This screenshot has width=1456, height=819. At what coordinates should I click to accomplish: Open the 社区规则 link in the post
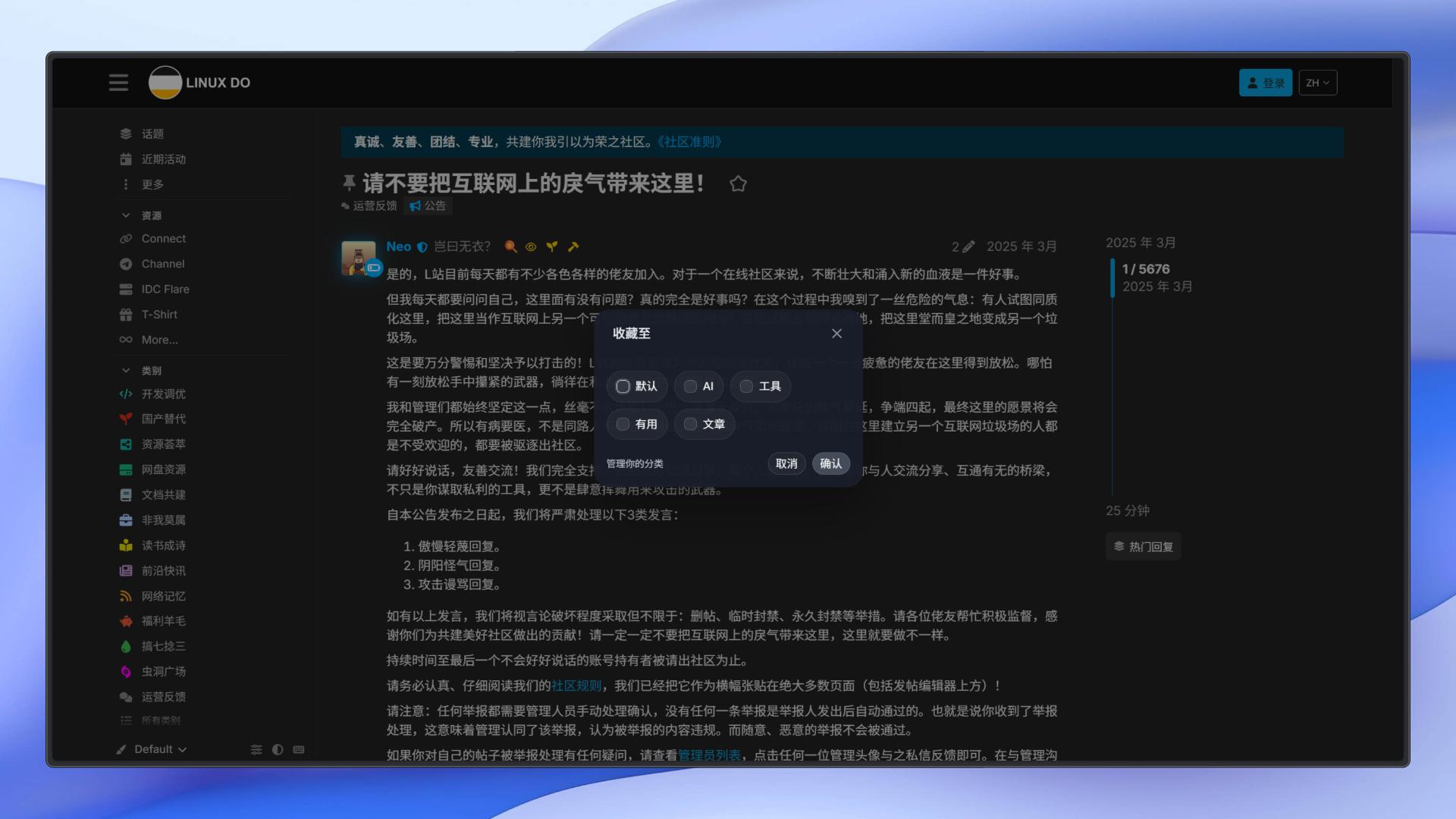pyautogui.click(x=576, y=686)
